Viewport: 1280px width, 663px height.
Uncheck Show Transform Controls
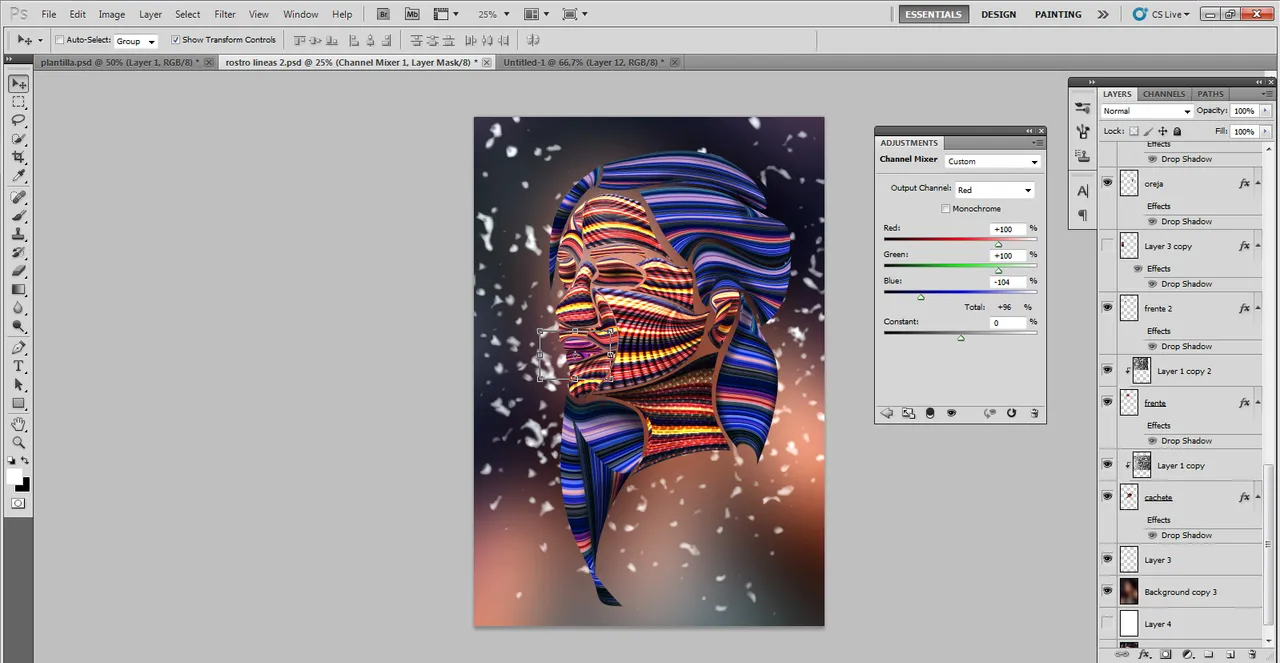(x=175, y=40)
